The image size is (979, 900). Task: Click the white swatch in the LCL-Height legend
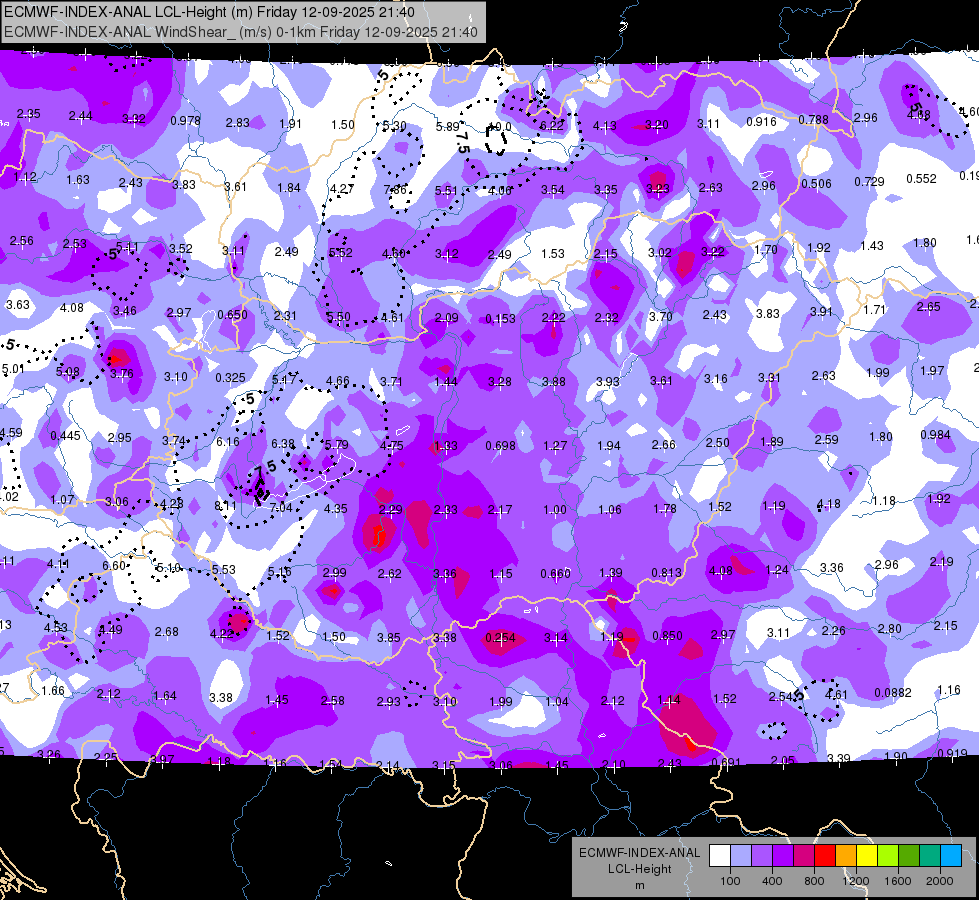pos(720,856)
